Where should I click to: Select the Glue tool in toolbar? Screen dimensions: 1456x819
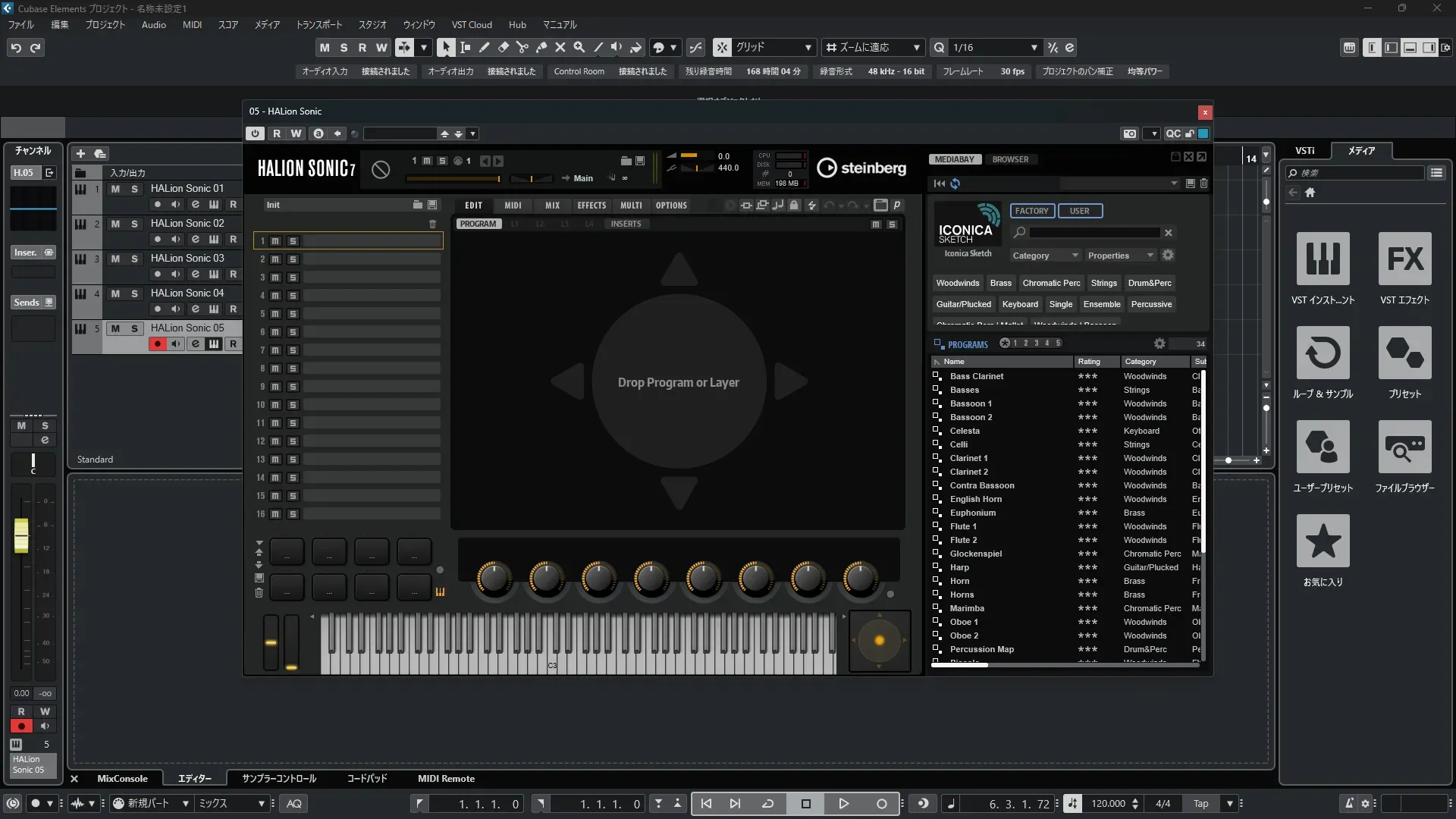pos(541,47)
